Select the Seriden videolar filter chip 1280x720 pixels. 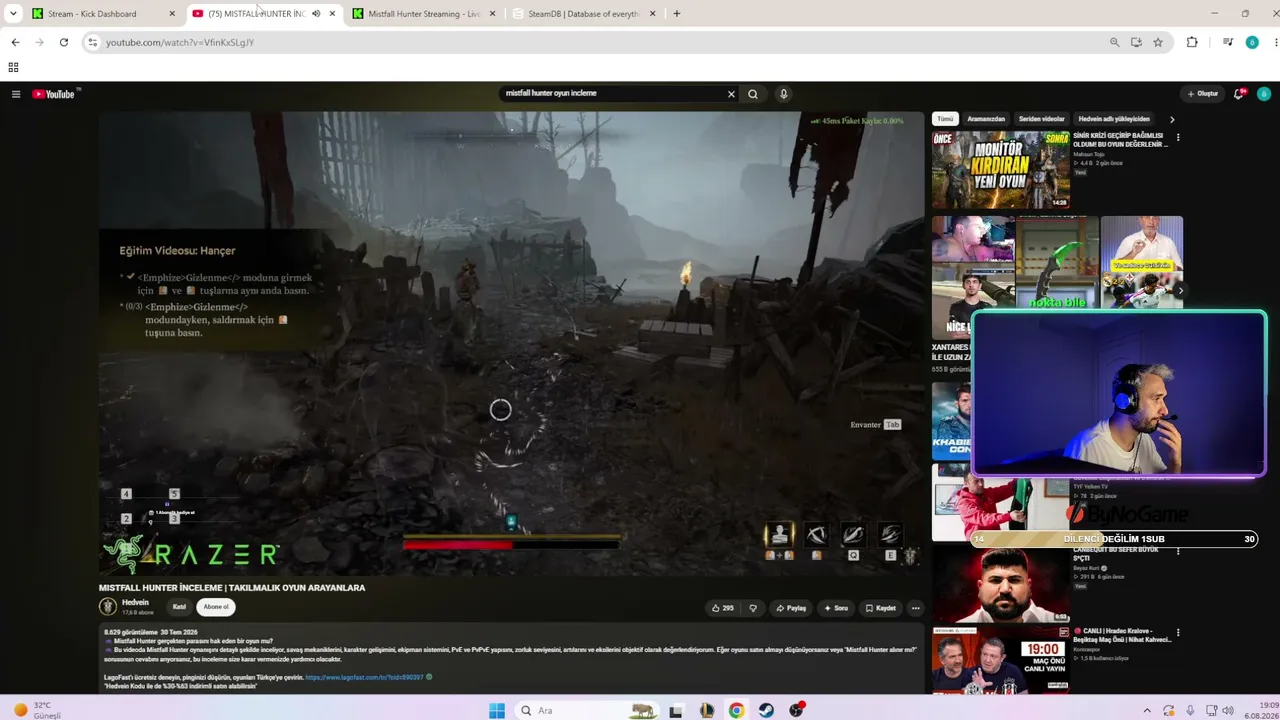1042,119
